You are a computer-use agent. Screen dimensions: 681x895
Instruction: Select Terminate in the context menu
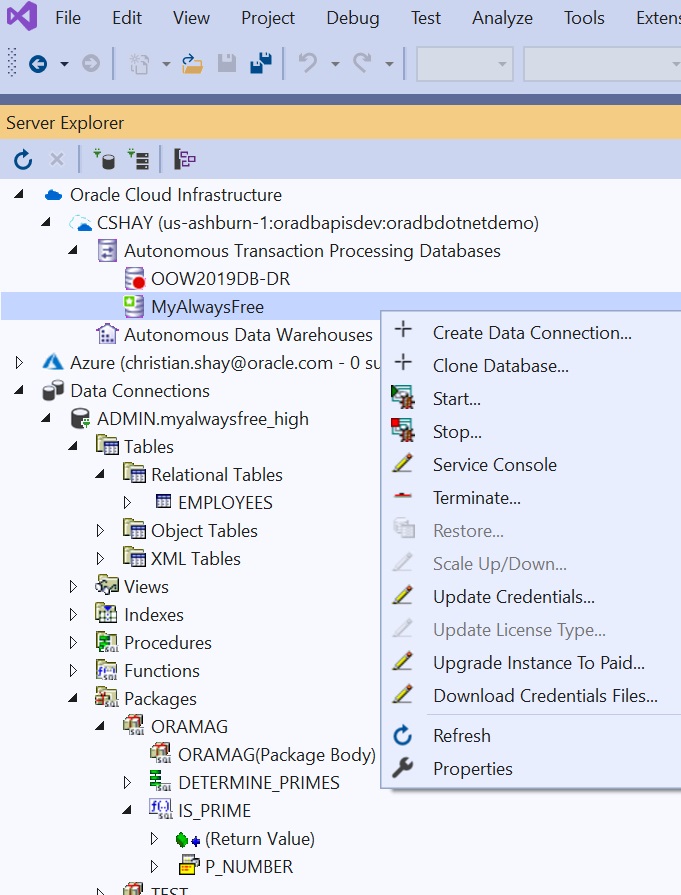(x=531, y=498)
